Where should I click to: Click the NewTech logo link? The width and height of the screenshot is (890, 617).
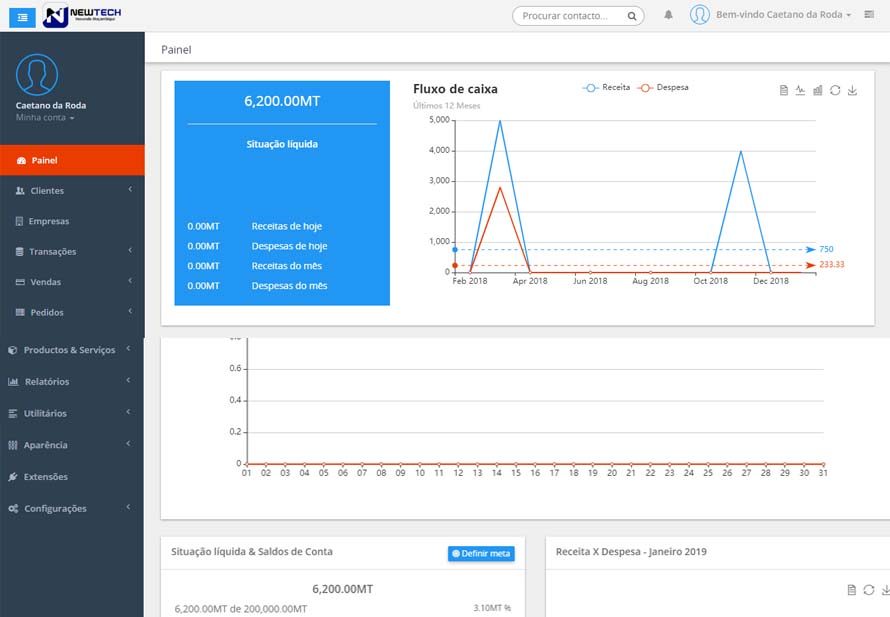point(82,16)
